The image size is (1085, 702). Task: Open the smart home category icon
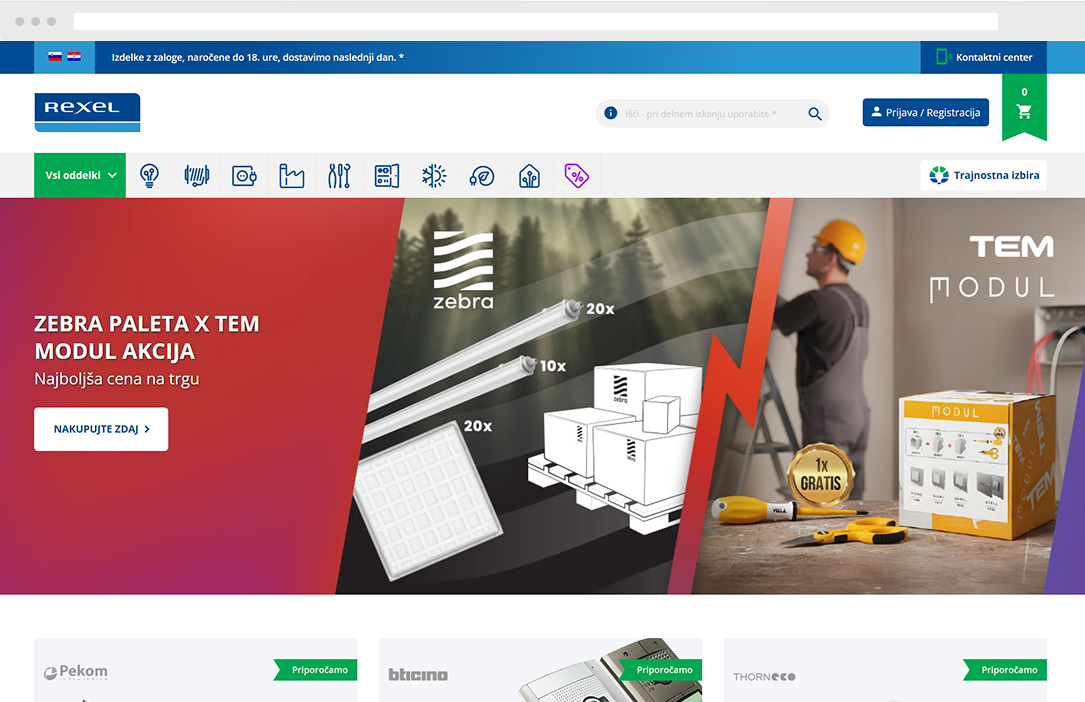point(529,176)
